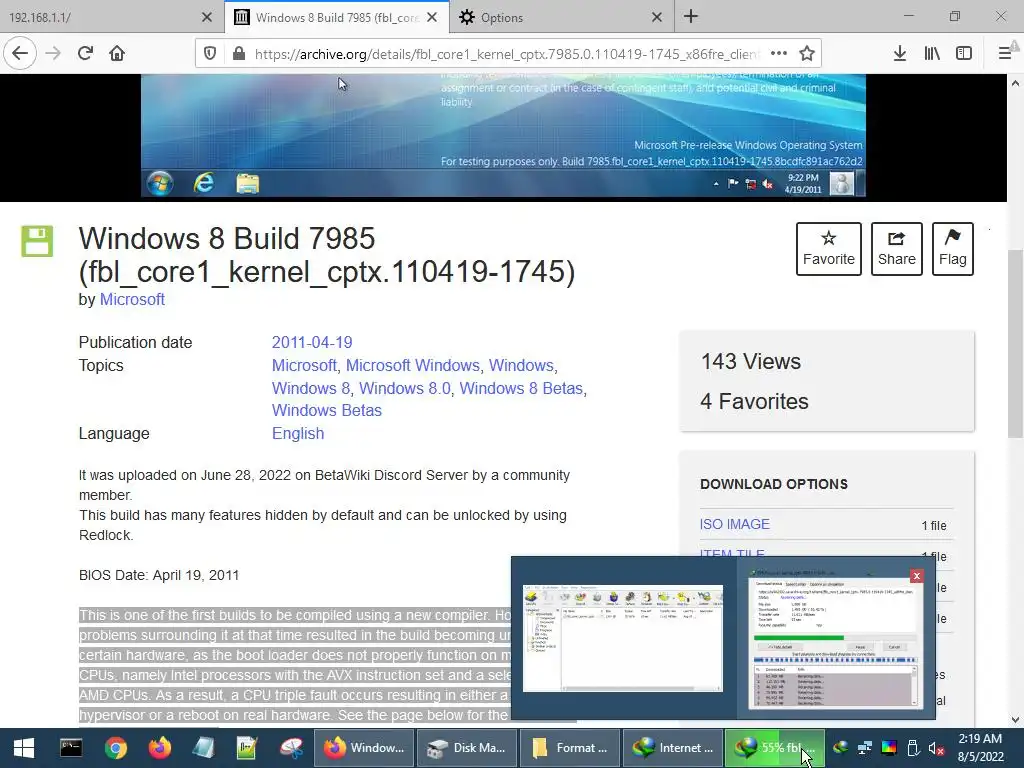The height and width of the screenshot is (768, 1024).
Task: Close the Options tab
Action: [x=657, y=18]
